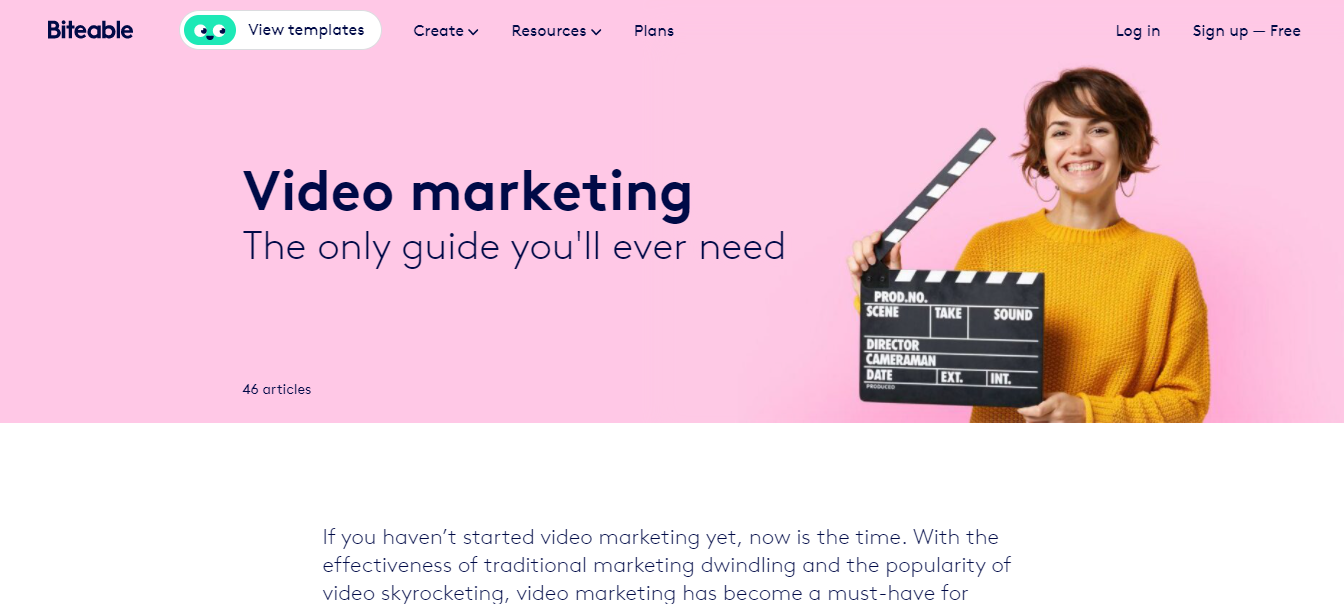1344x604 pixels.
Task: Open the Plans page
Action: [x=654, y=31]
